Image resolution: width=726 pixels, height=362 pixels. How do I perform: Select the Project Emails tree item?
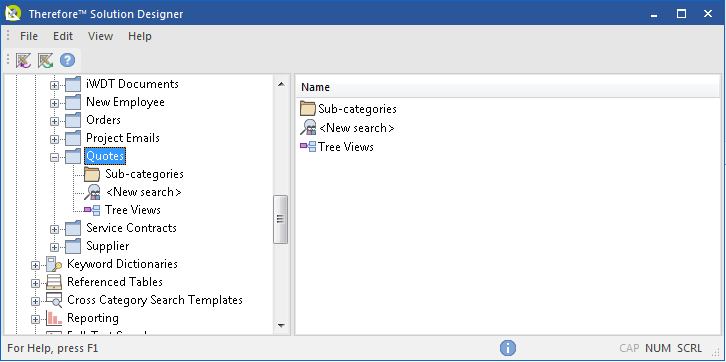(x=123, y=138)
